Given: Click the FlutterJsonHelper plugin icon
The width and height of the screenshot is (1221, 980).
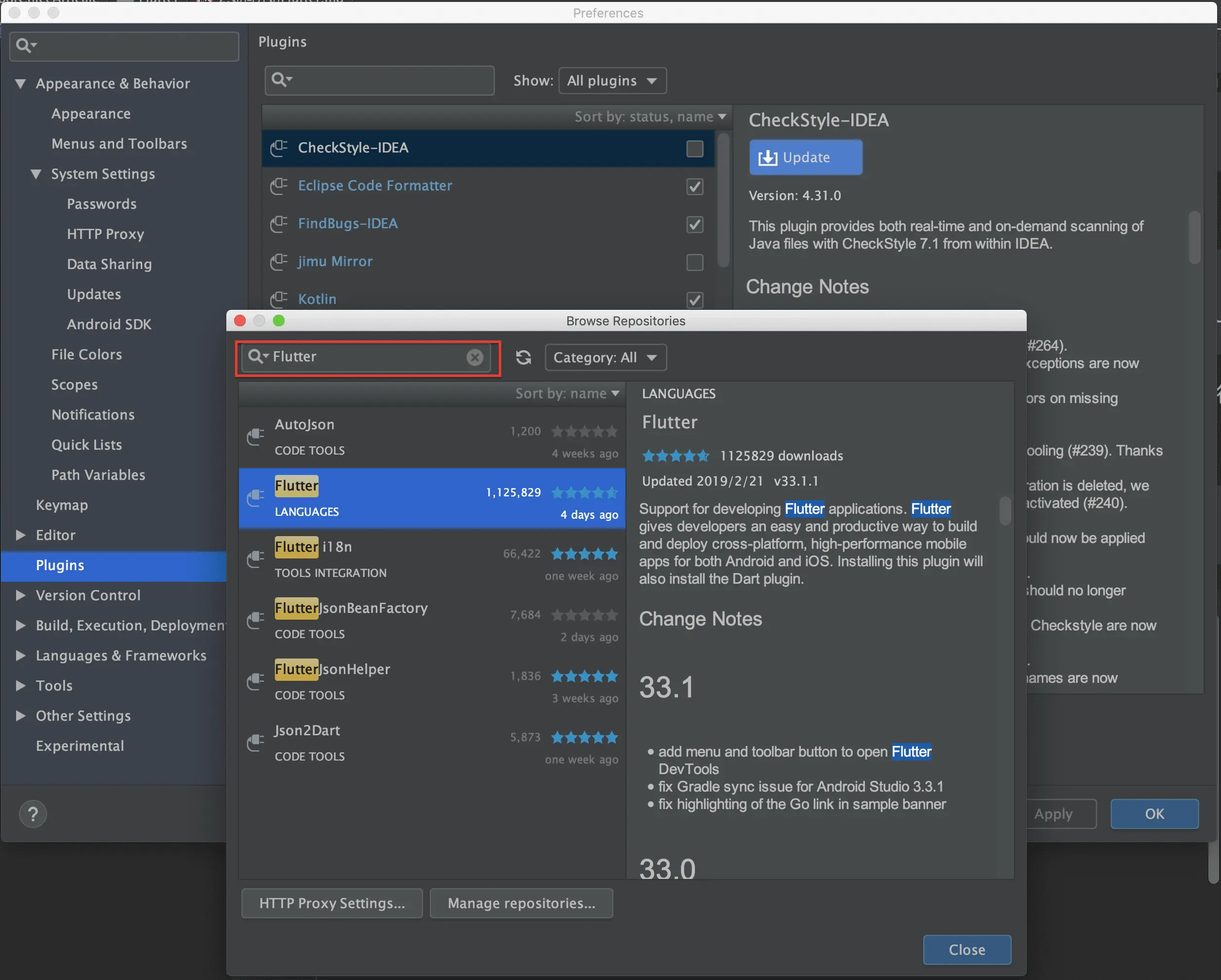Looking at the screenshot, I should pyautogui.click(x=256, y=681).
